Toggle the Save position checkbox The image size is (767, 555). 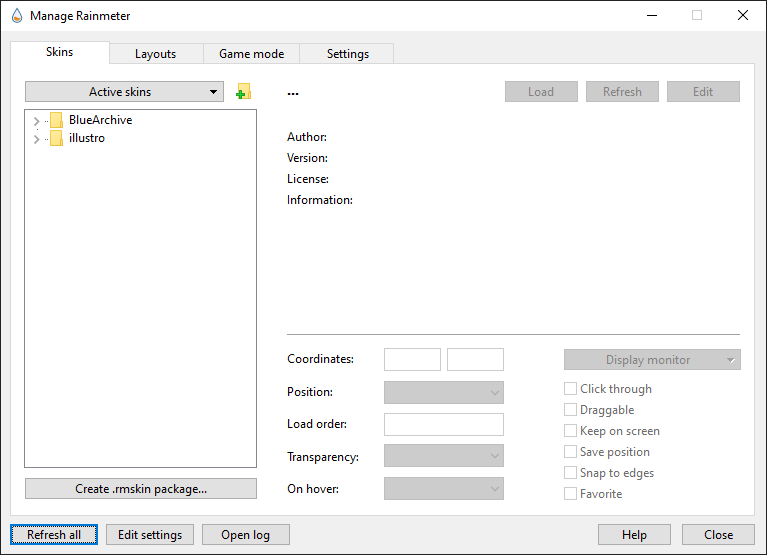[570, 452]
